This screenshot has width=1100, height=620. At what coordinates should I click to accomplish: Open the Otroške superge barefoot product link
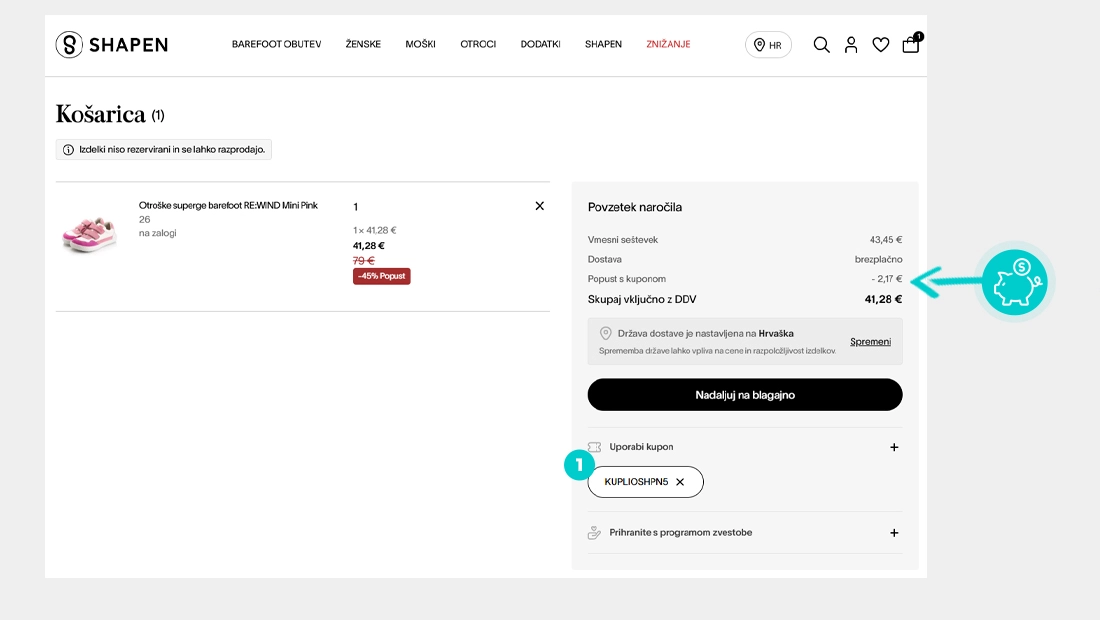point(228,205)
